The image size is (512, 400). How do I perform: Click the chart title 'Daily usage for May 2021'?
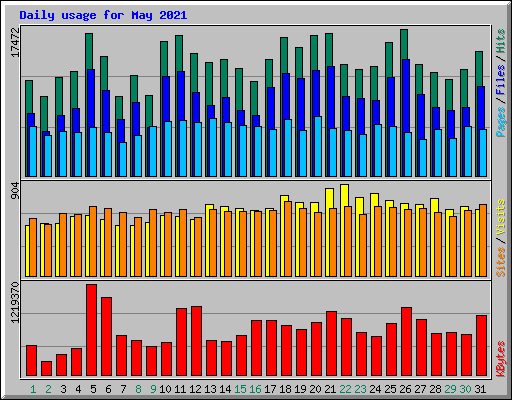coord(103,15)
